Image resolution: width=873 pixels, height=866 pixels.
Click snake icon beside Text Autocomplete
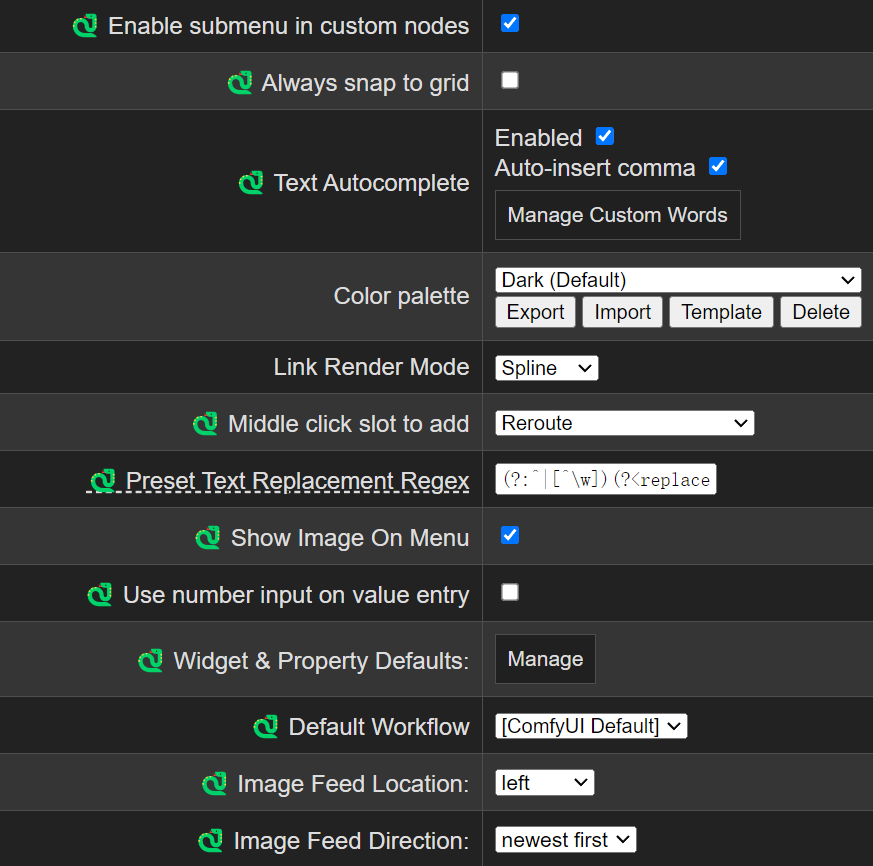click(251, 183)
